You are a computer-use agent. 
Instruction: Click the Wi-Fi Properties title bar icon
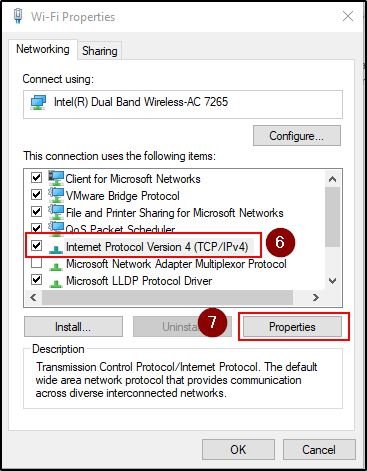click(18, 16)
